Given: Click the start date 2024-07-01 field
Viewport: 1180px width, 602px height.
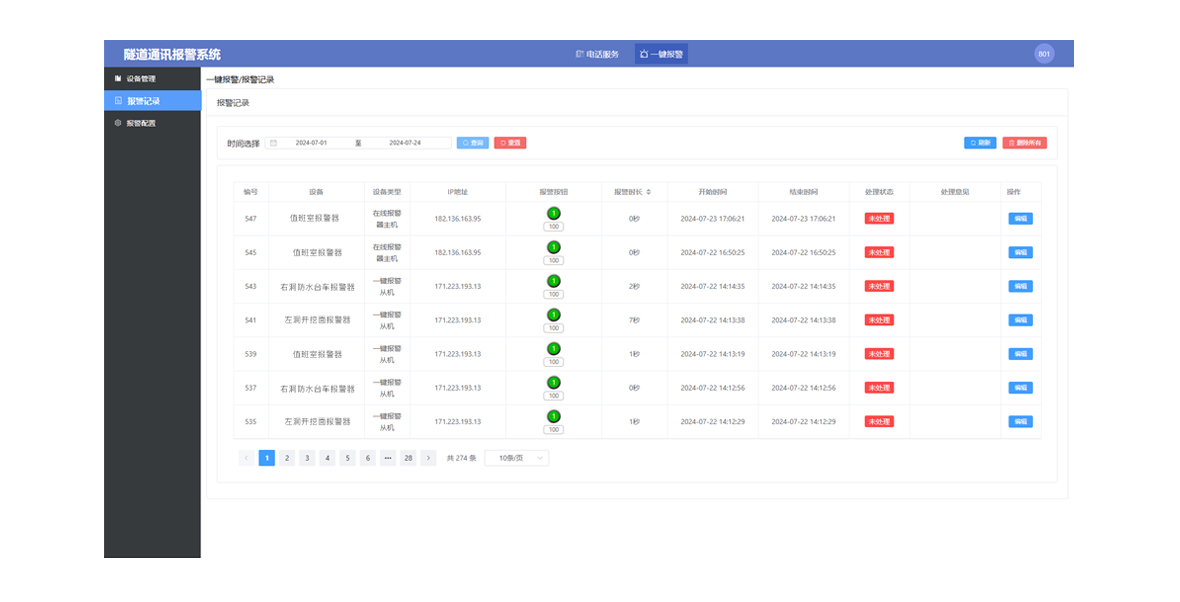Looking at the screenshot, I should coord(311,143).
